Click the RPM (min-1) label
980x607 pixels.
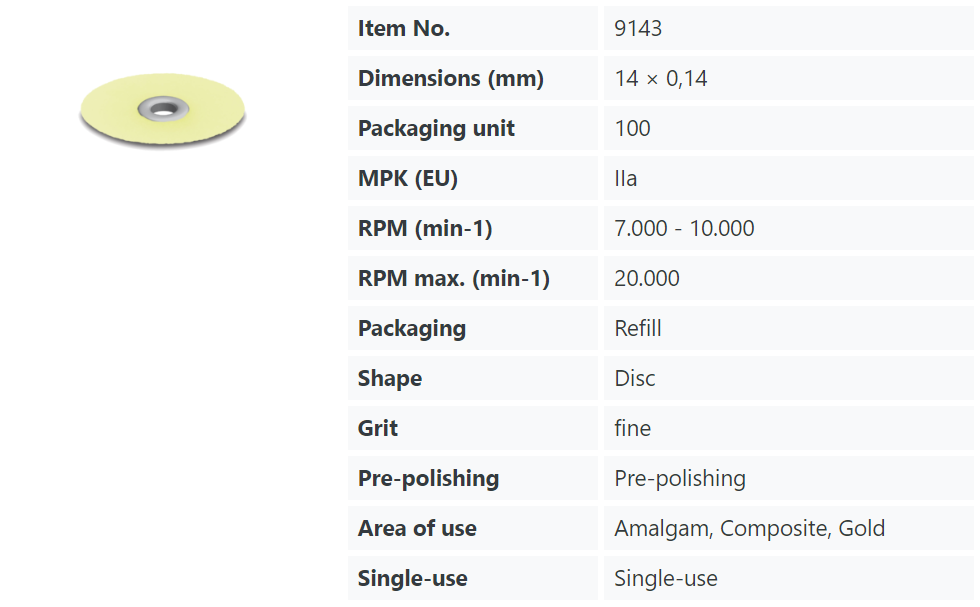425,228
